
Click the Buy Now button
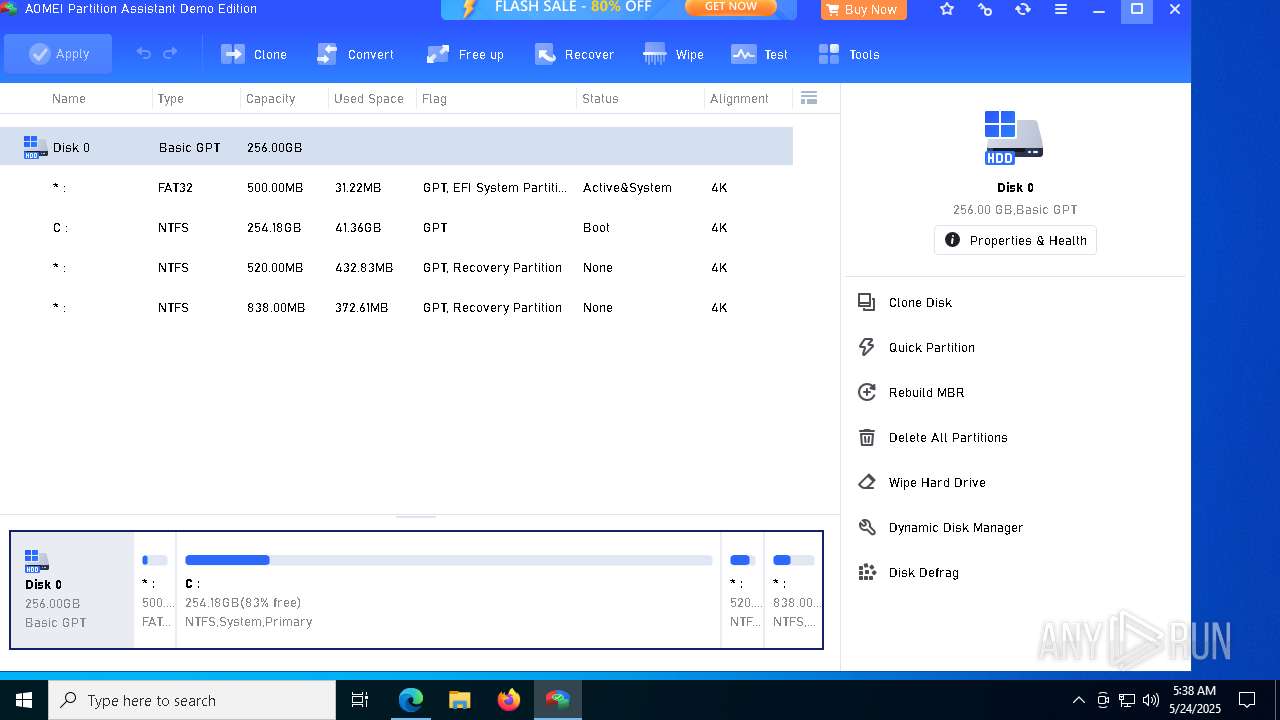click(x=863, y=10)
